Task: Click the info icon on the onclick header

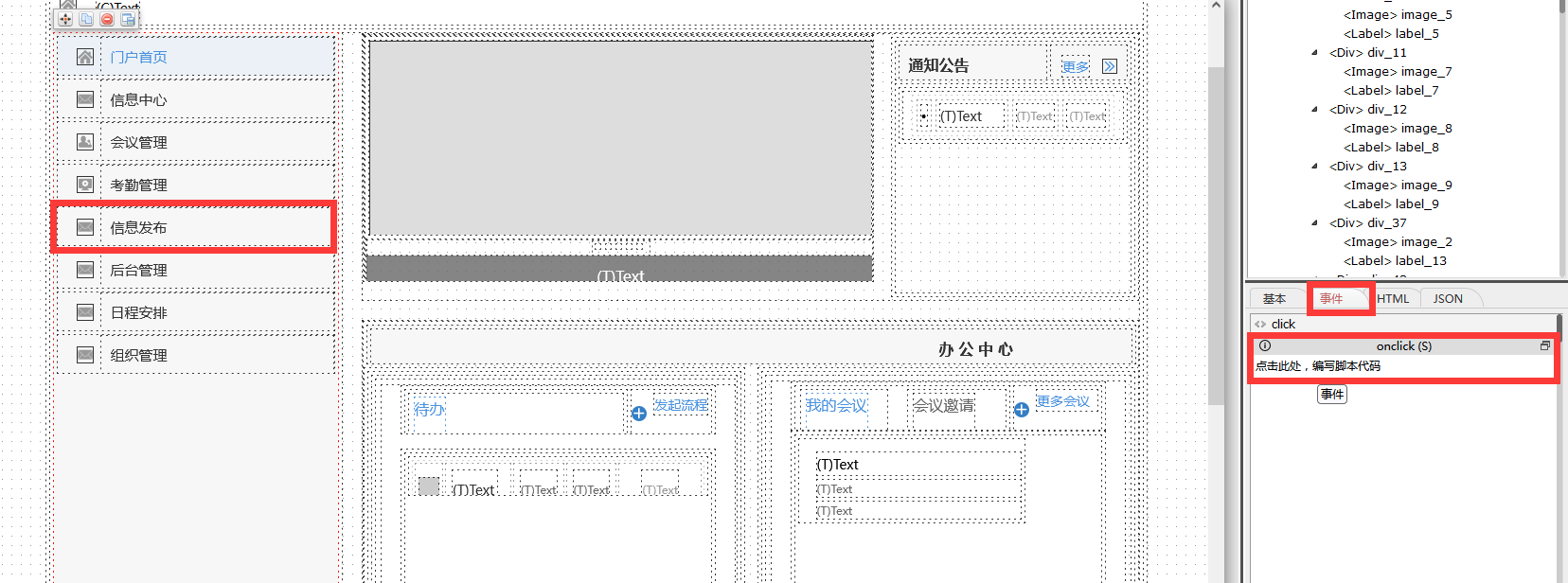Action: pyautogui.click(x=1265, y=346)
